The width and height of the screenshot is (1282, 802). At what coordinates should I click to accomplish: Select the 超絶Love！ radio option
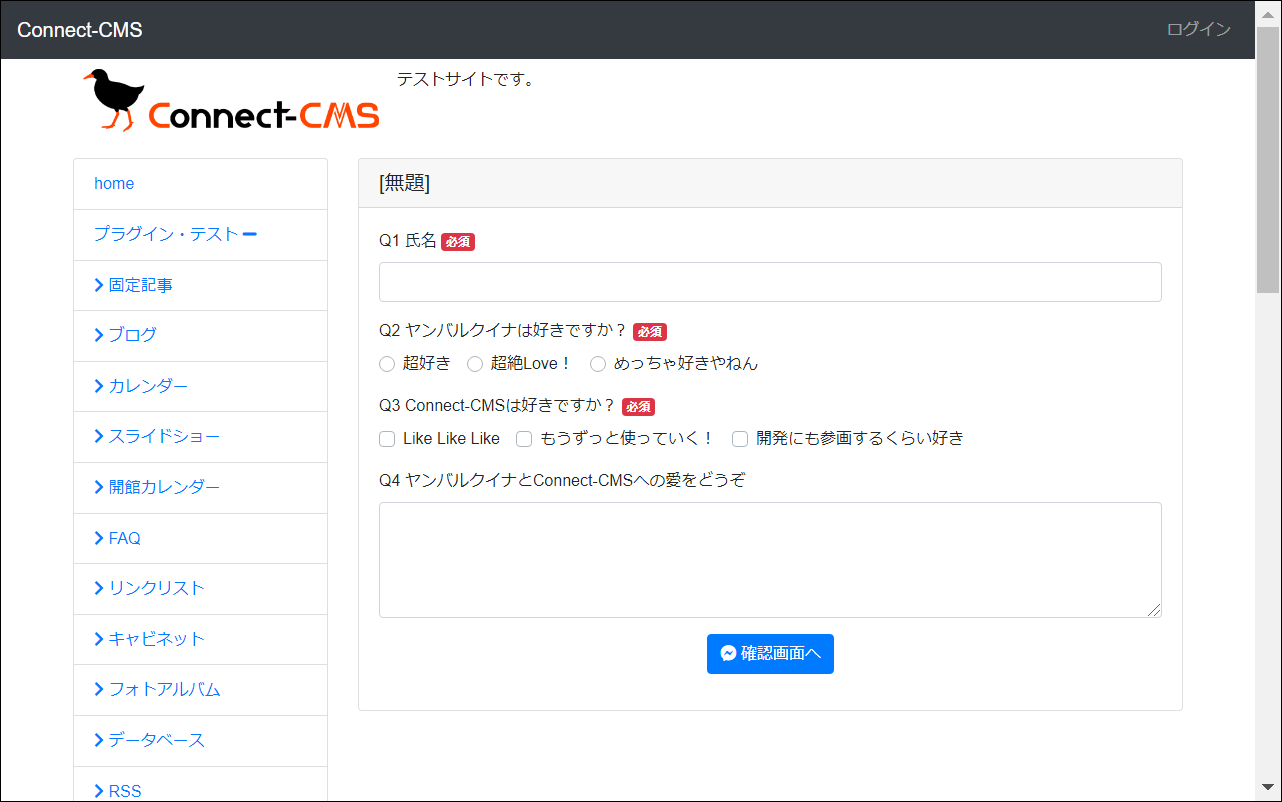click(x=475, y=364)
